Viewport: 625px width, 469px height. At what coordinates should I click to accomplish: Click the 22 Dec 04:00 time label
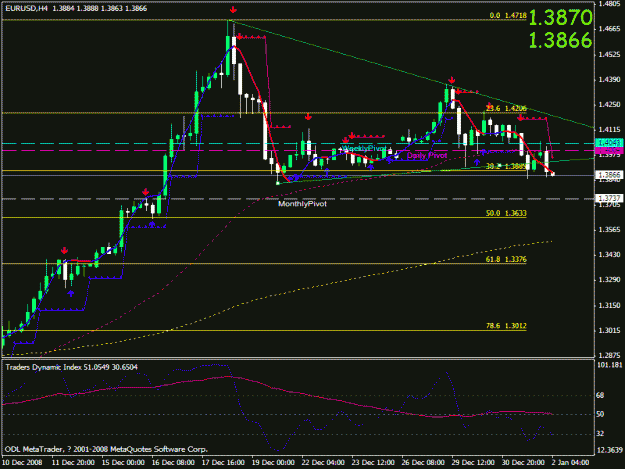(323, 463)
